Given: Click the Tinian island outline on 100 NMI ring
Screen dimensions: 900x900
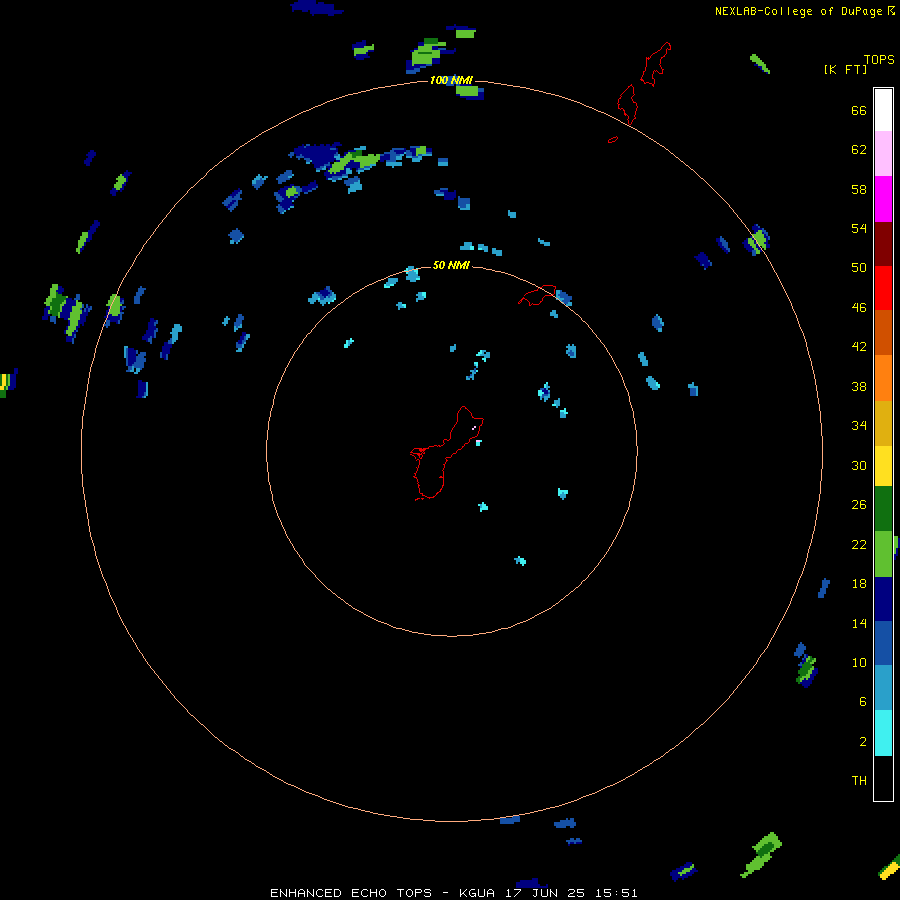Looking at the screenshot, I should 627,104.
